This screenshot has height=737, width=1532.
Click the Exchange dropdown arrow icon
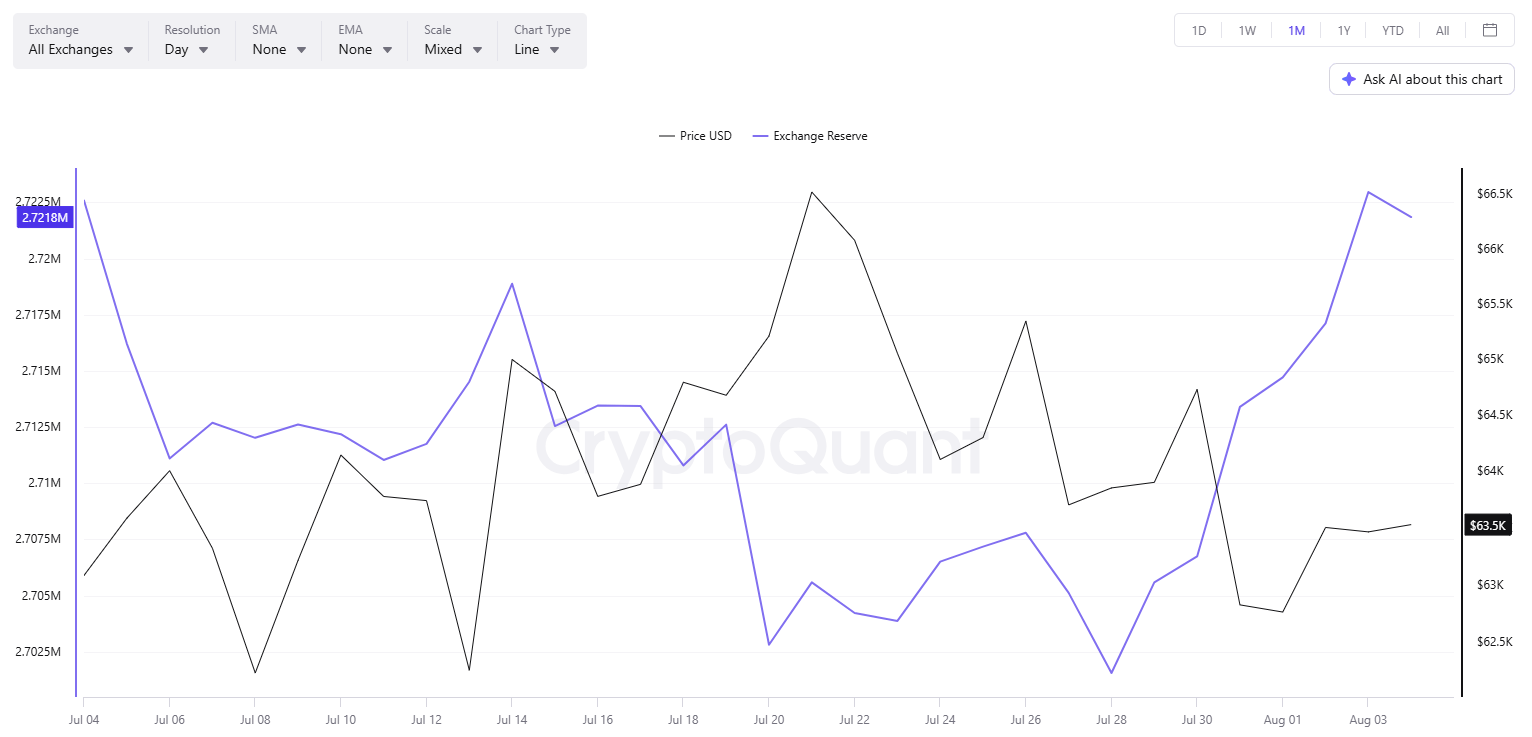128,50
